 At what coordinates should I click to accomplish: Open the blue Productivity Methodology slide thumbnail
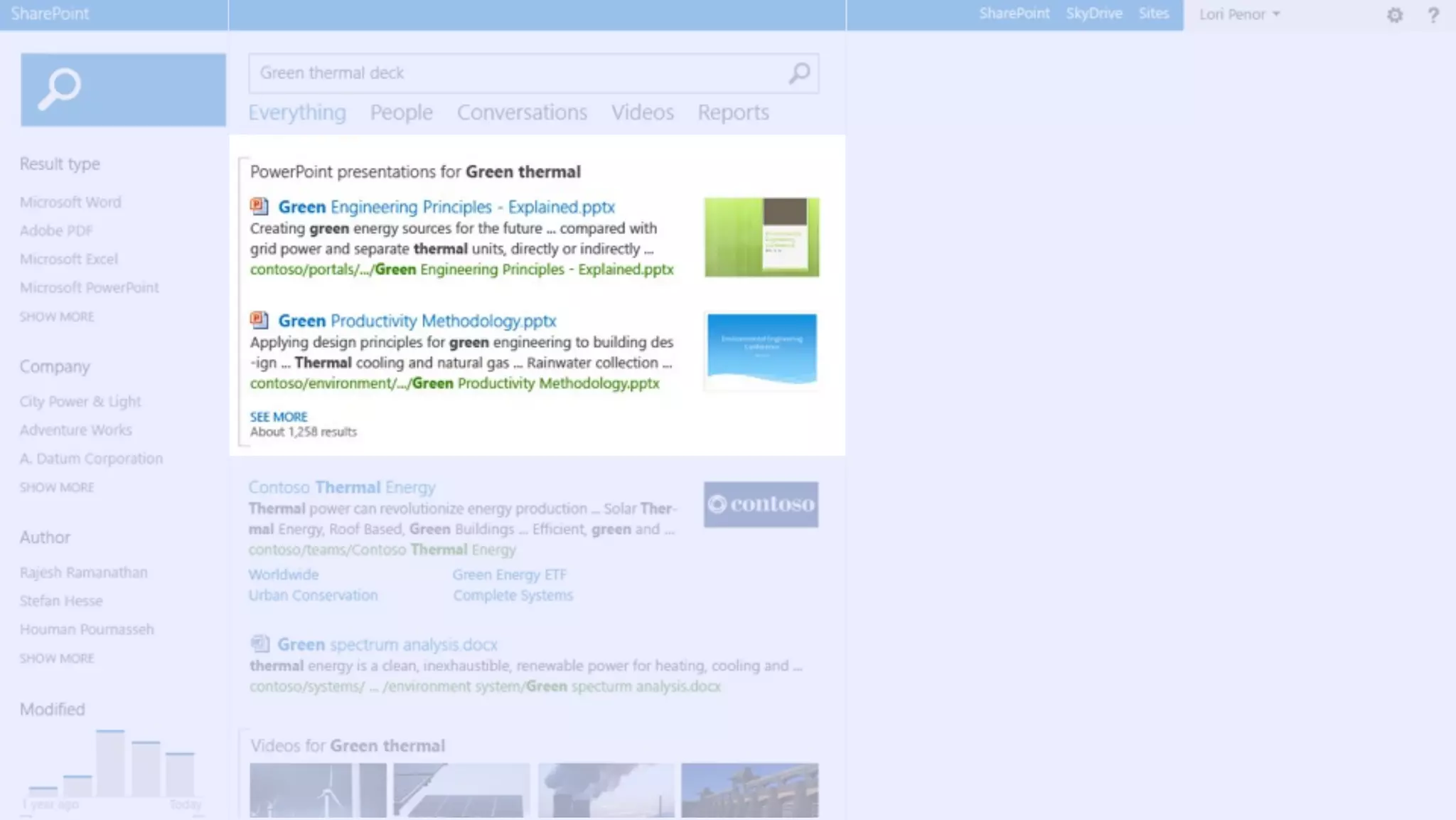click(761, 350)
